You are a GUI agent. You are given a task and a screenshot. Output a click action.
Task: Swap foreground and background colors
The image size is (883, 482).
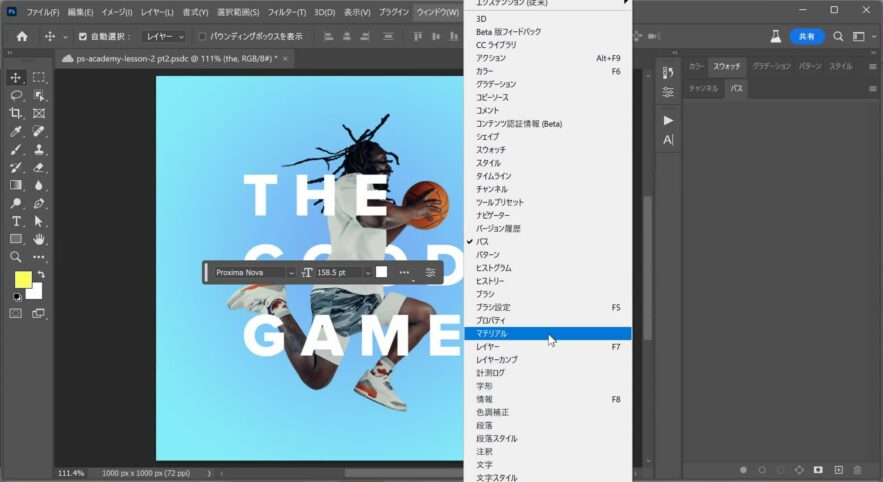click(x=41, y=275)
